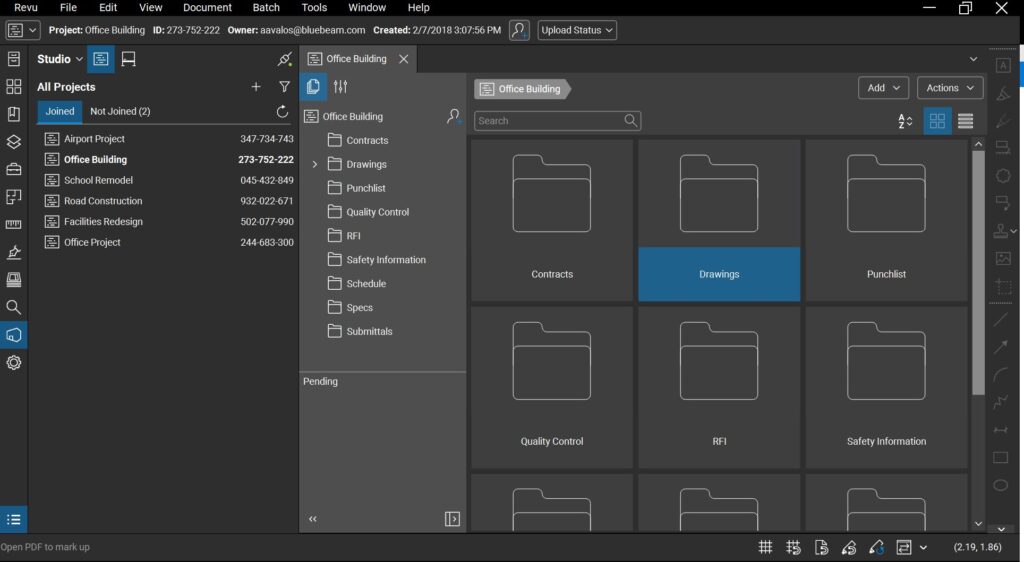Switch to Studio Projects view icon
This screenshot has width=1024, height=562.
tap(101, 59)
